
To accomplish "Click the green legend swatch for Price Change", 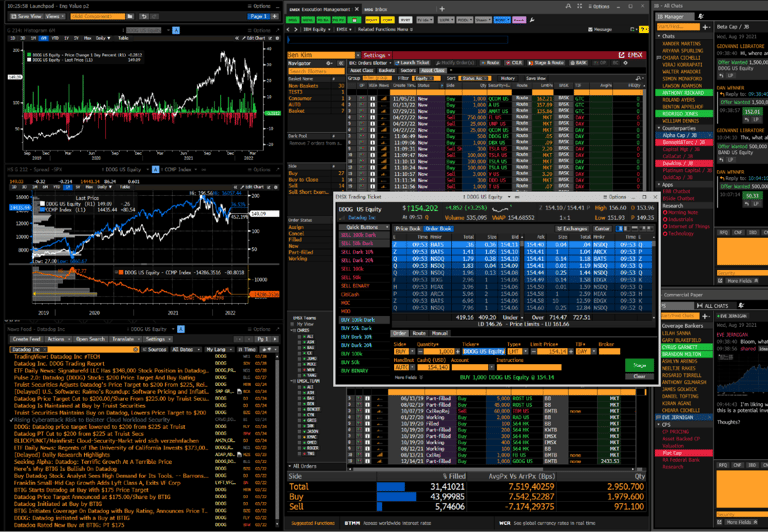I will [29, 55].
